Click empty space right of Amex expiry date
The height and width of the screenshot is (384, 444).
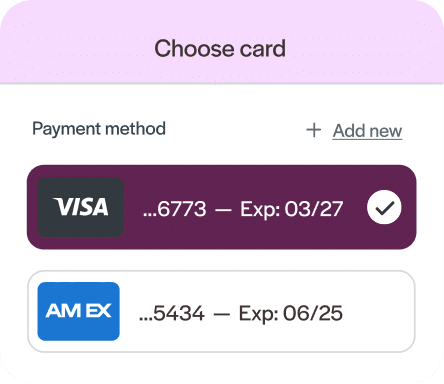[x=378, y=313]
